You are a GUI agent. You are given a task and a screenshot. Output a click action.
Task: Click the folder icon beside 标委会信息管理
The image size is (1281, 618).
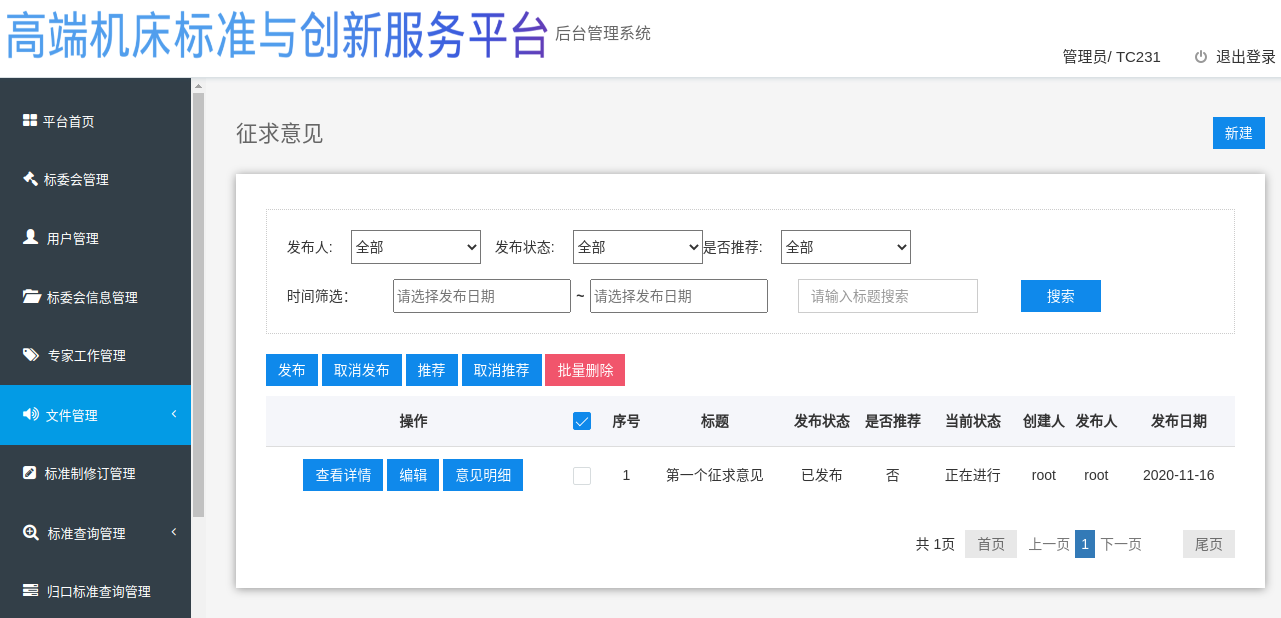tap(30, 296)
